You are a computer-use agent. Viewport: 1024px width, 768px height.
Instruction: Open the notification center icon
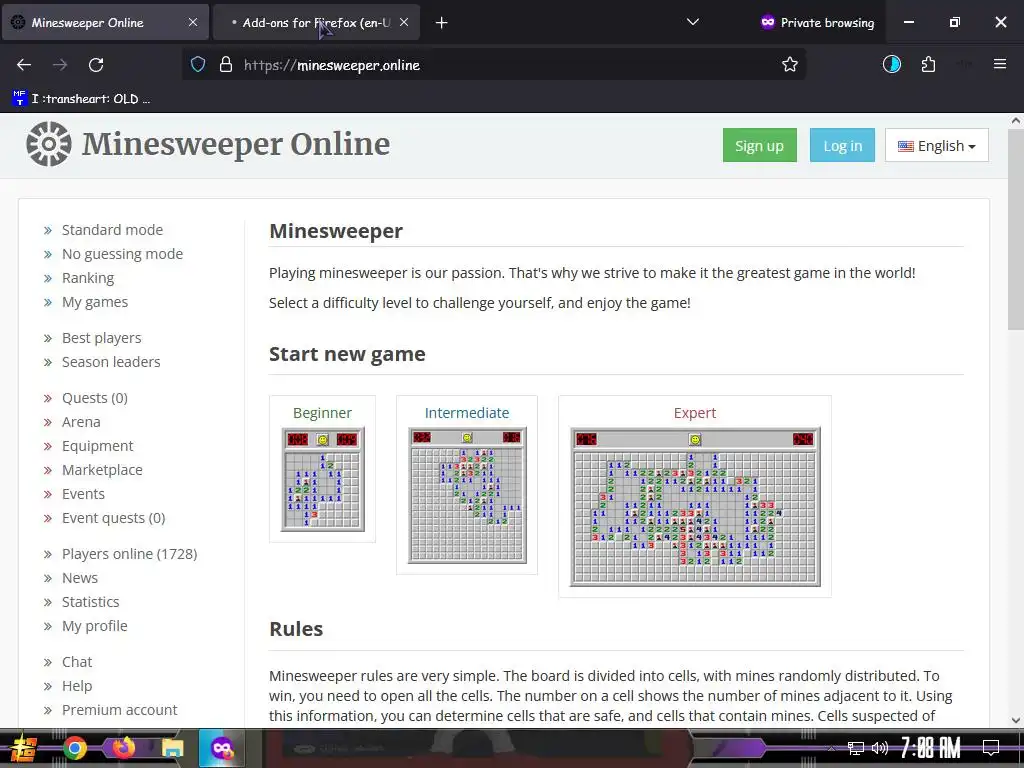tap(991, 748)
